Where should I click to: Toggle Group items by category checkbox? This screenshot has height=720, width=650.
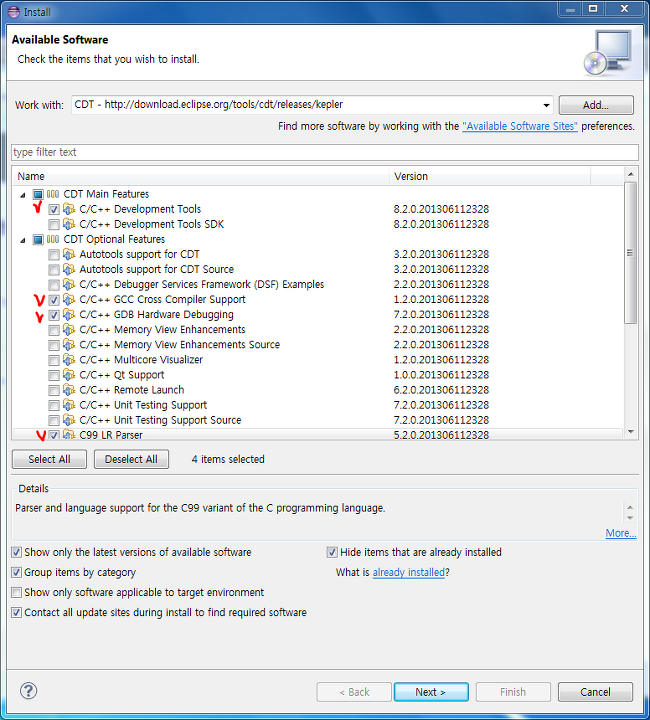17,573
